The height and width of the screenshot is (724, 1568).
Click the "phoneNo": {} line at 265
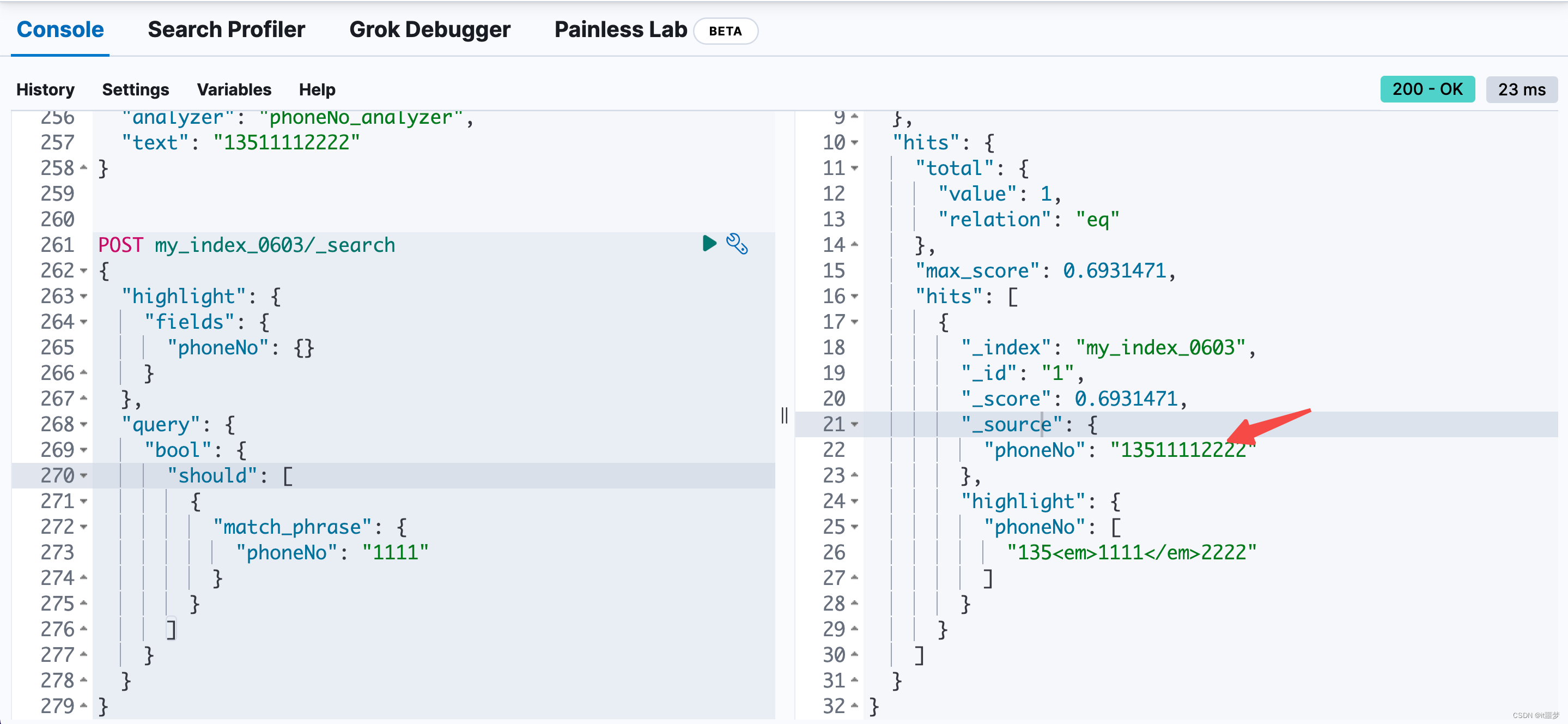coord(240,347)
